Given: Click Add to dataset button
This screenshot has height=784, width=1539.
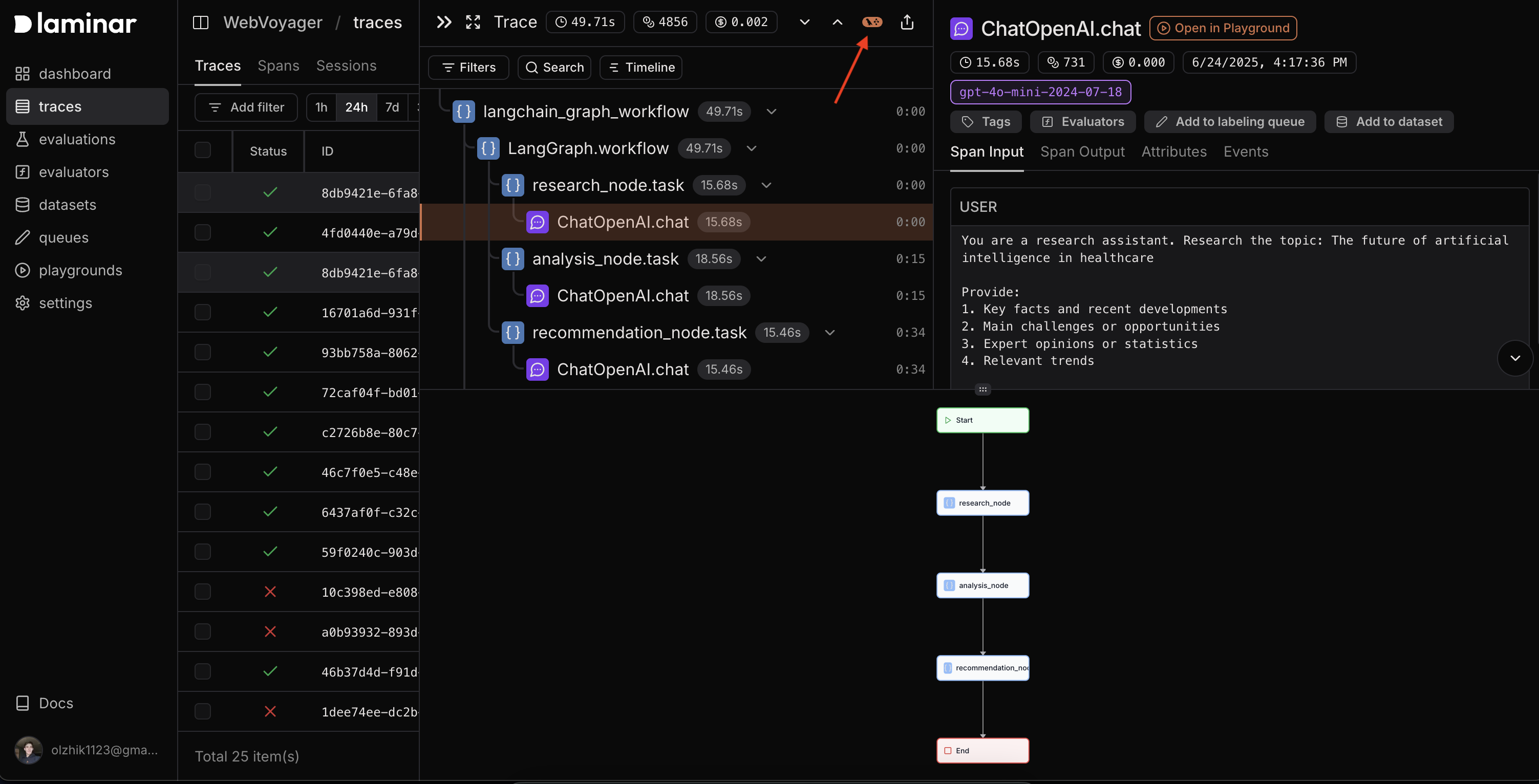Looking at the screenshot, I should pos(1389,122).
